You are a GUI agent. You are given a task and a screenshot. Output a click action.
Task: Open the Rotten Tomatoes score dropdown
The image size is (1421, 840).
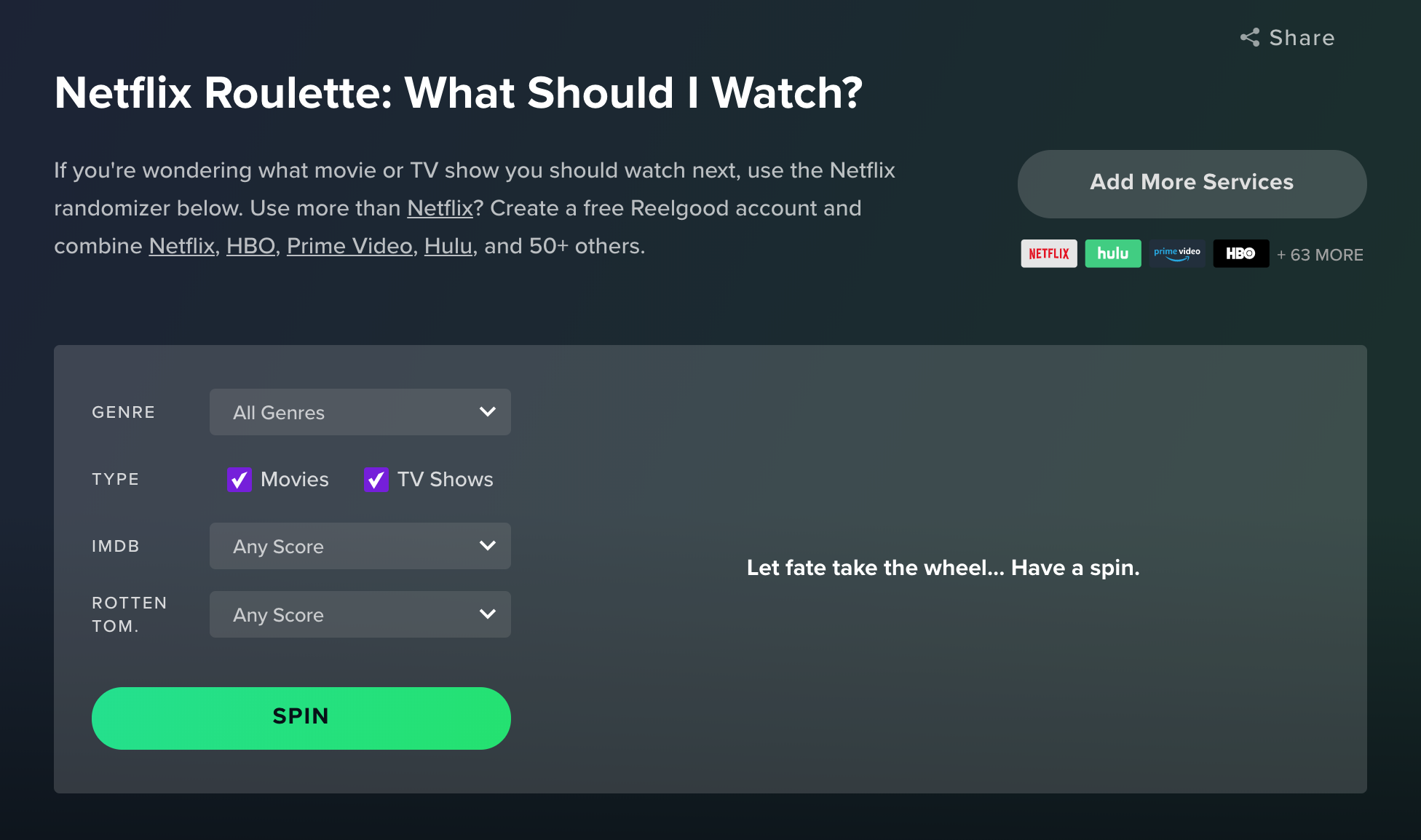pos(360,614)
